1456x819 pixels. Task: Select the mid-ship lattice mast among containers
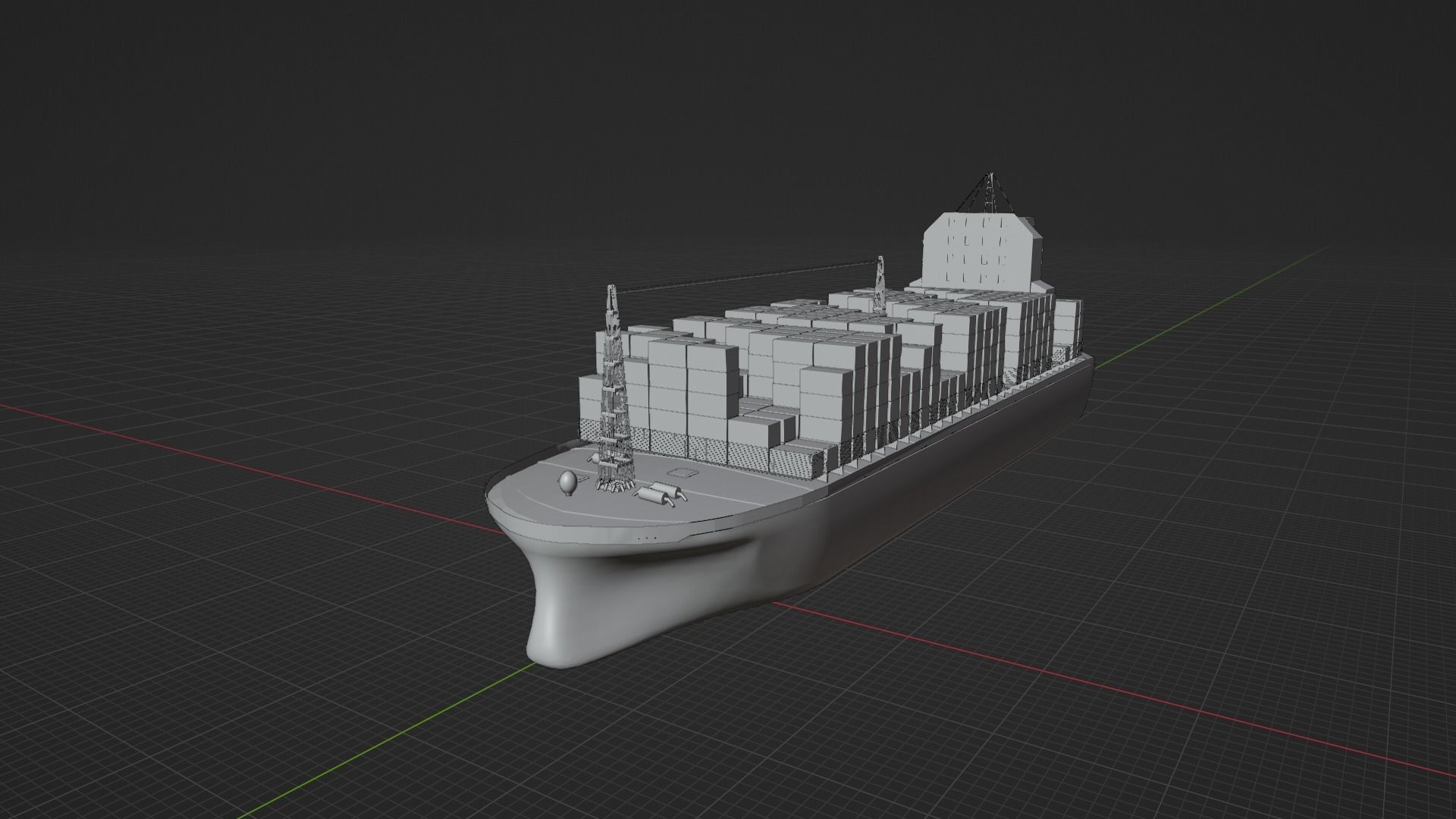880,284
